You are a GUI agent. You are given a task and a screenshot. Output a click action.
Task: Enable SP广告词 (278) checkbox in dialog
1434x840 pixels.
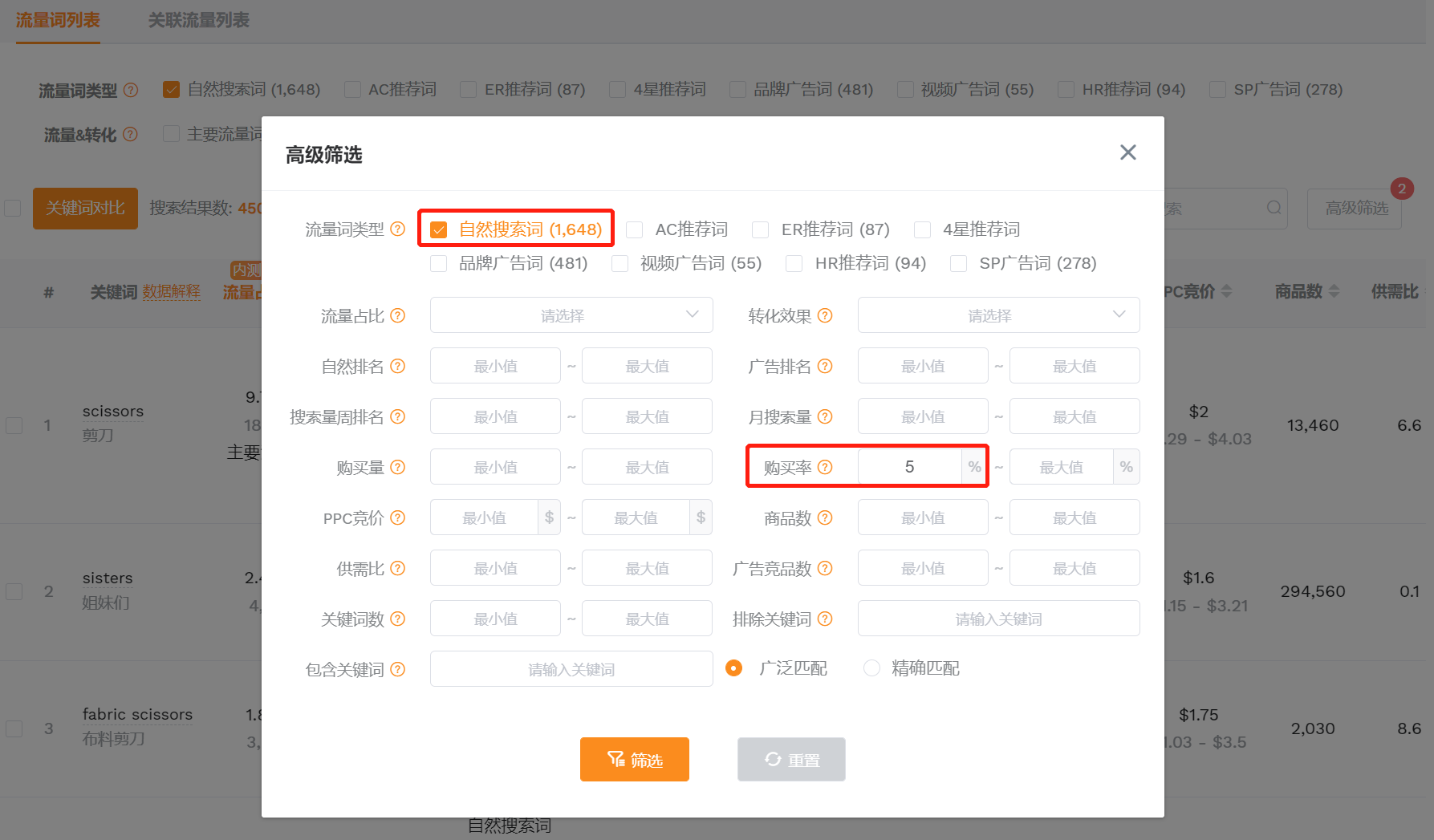point(958,264)
